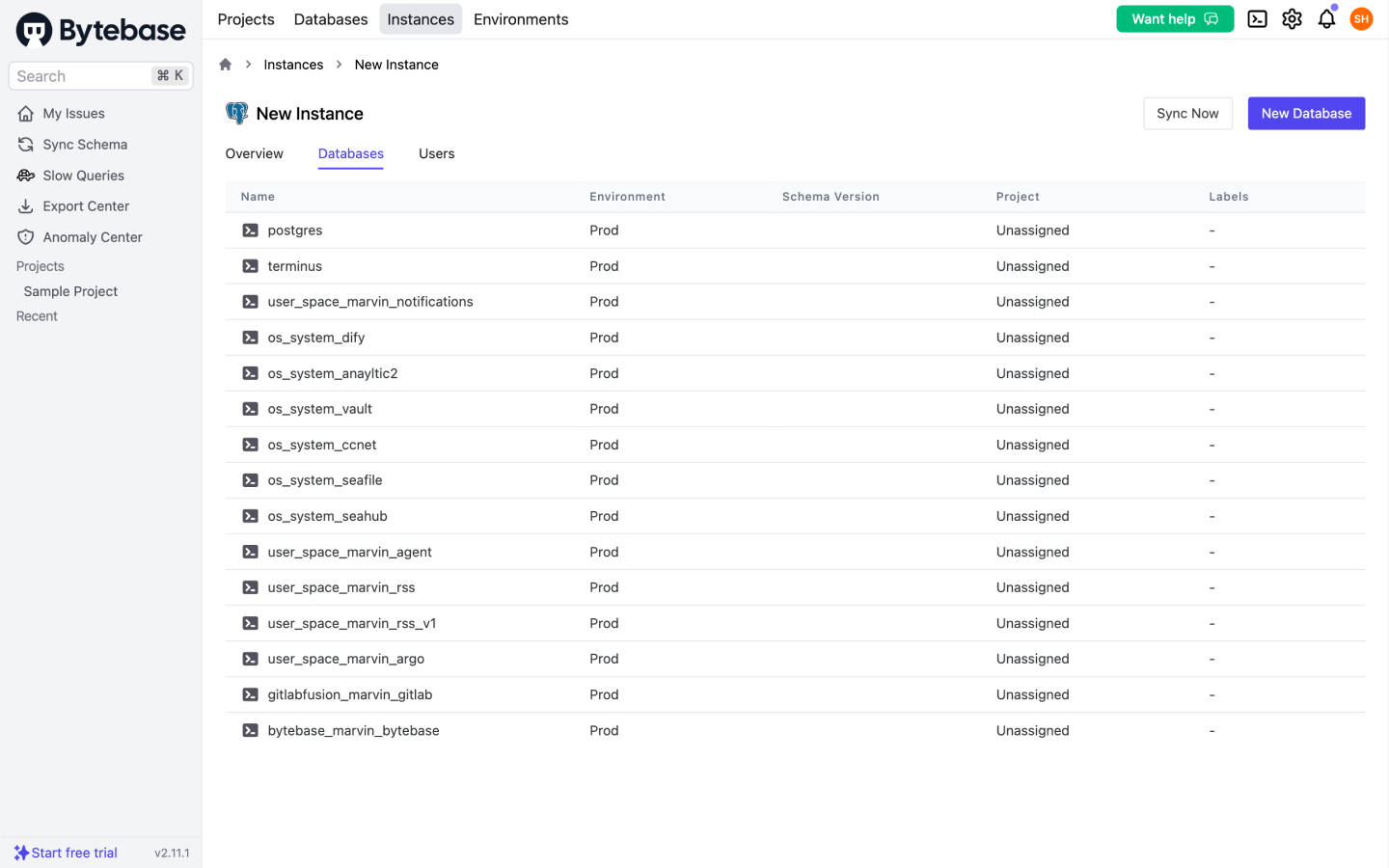Click the SH user avatar
This screenshot has width=1389, height=868.
pyautogui.click(x=1361, y=19)
